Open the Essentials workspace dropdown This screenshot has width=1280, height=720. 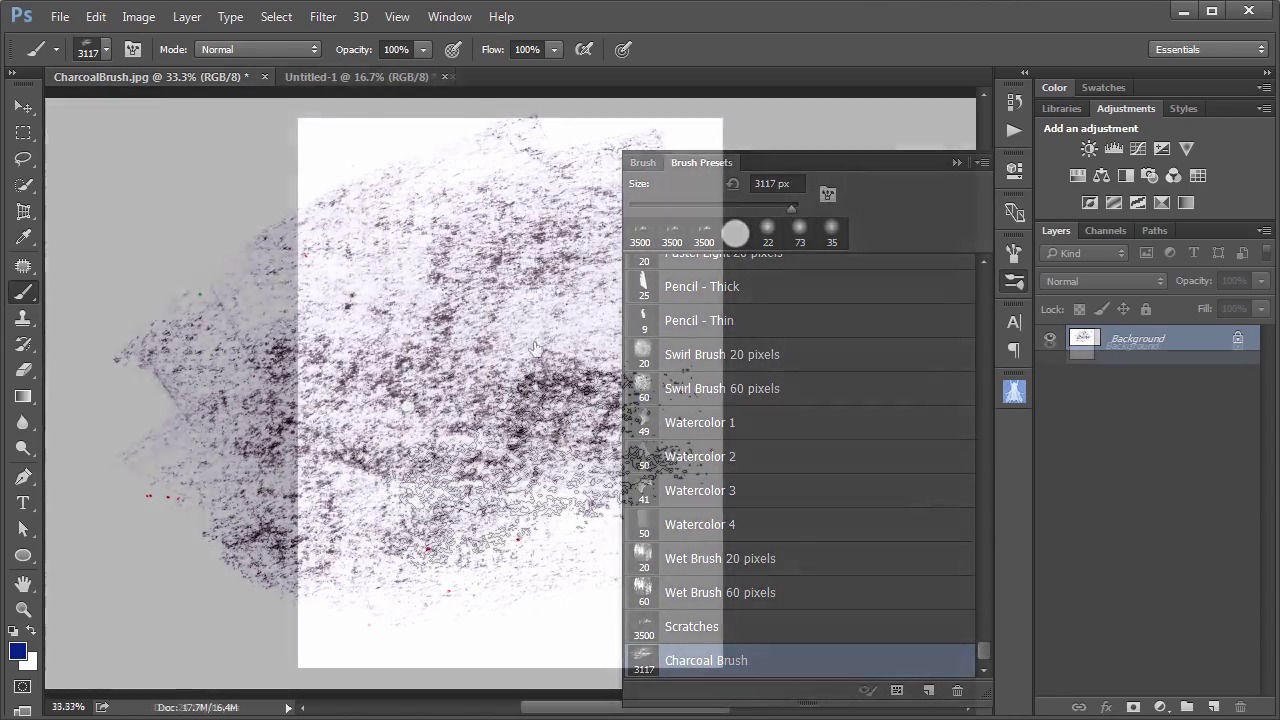[1208, 49]
